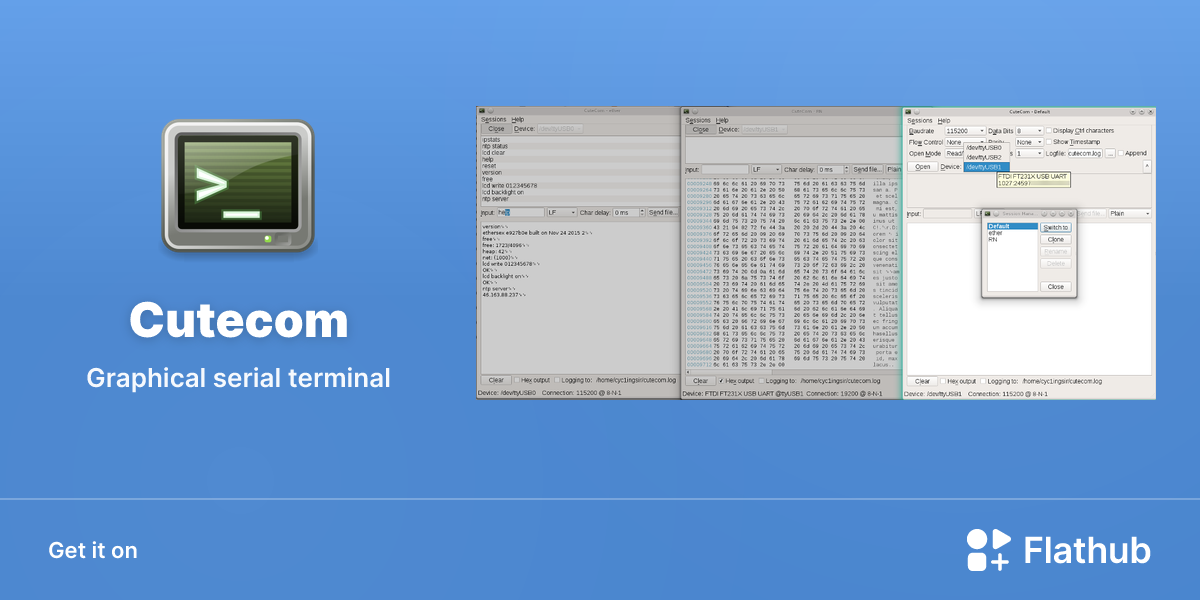Click the Input field in the left window
Screen dimensions: 1200x600
pyautogui.click(x=520, y=212)
